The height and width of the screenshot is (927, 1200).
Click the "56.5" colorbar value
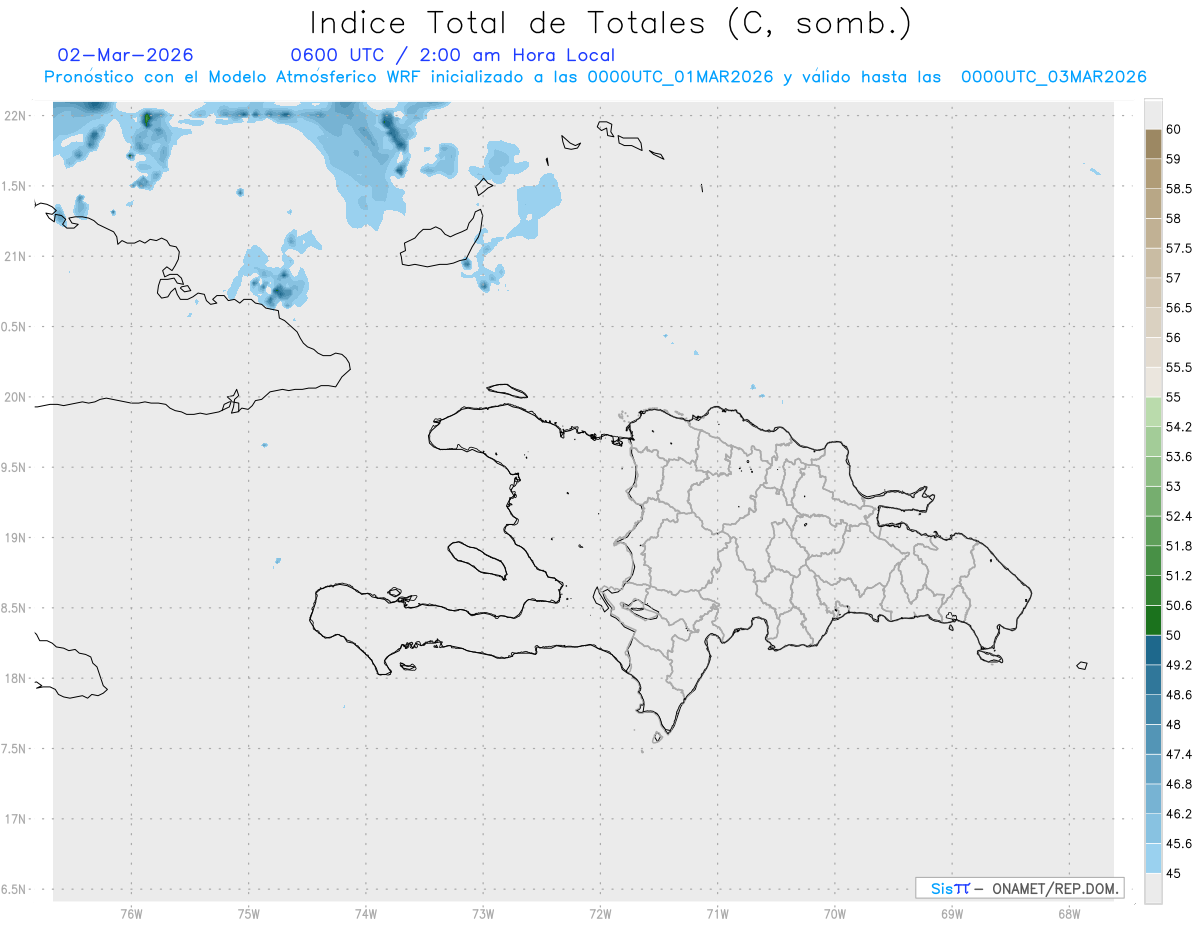click(x=1179, y=307)
